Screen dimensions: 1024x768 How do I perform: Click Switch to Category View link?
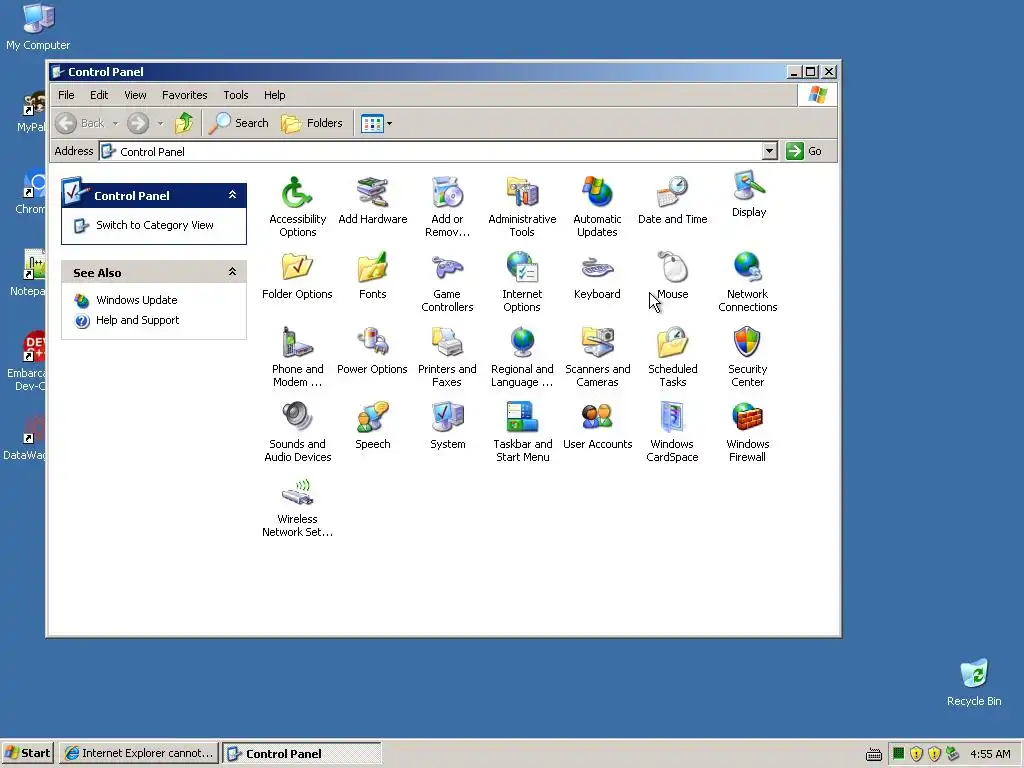tap(155, 225)
